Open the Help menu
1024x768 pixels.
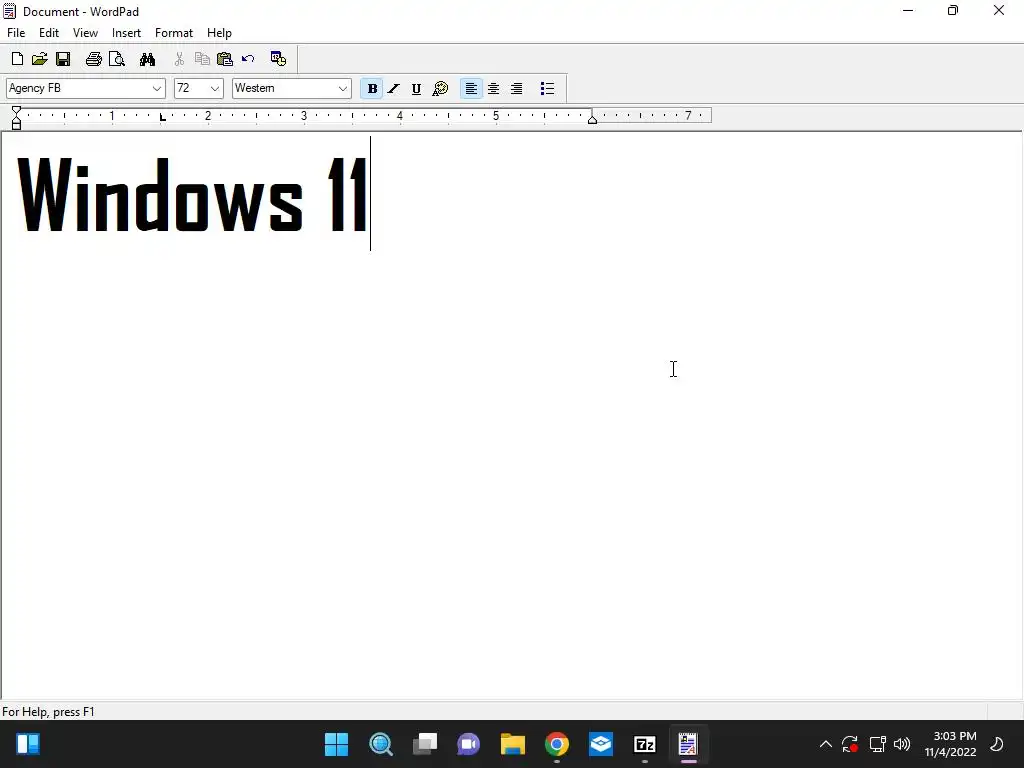click(219, 33)
